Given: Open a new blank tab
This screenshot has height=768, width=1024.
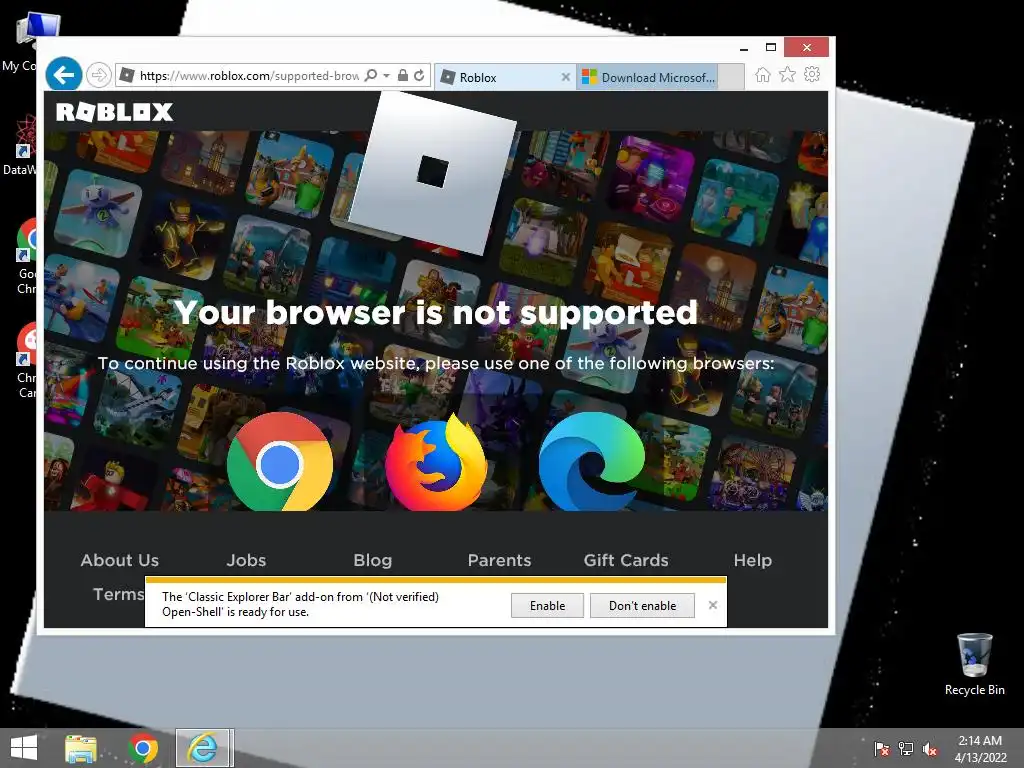Looking at the screenshot, I should [731, 77].
